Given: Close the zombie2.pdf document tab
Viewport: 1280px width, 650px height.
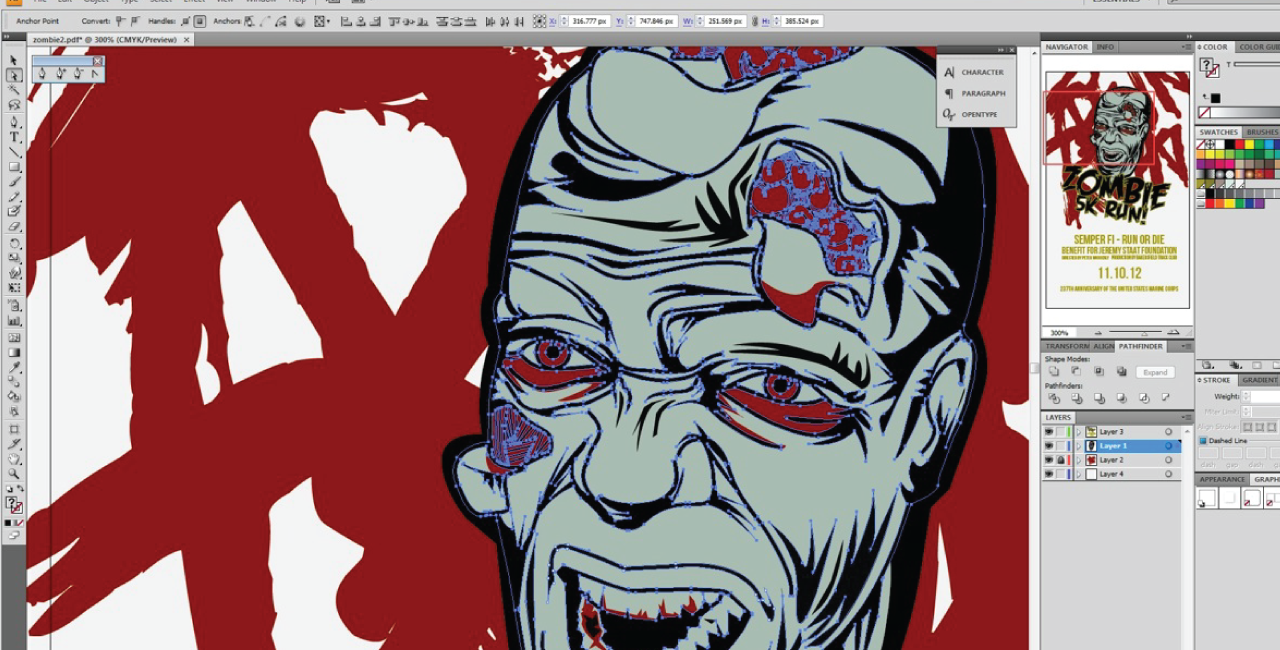Looking at the screenshot, I should click(187, 40).
